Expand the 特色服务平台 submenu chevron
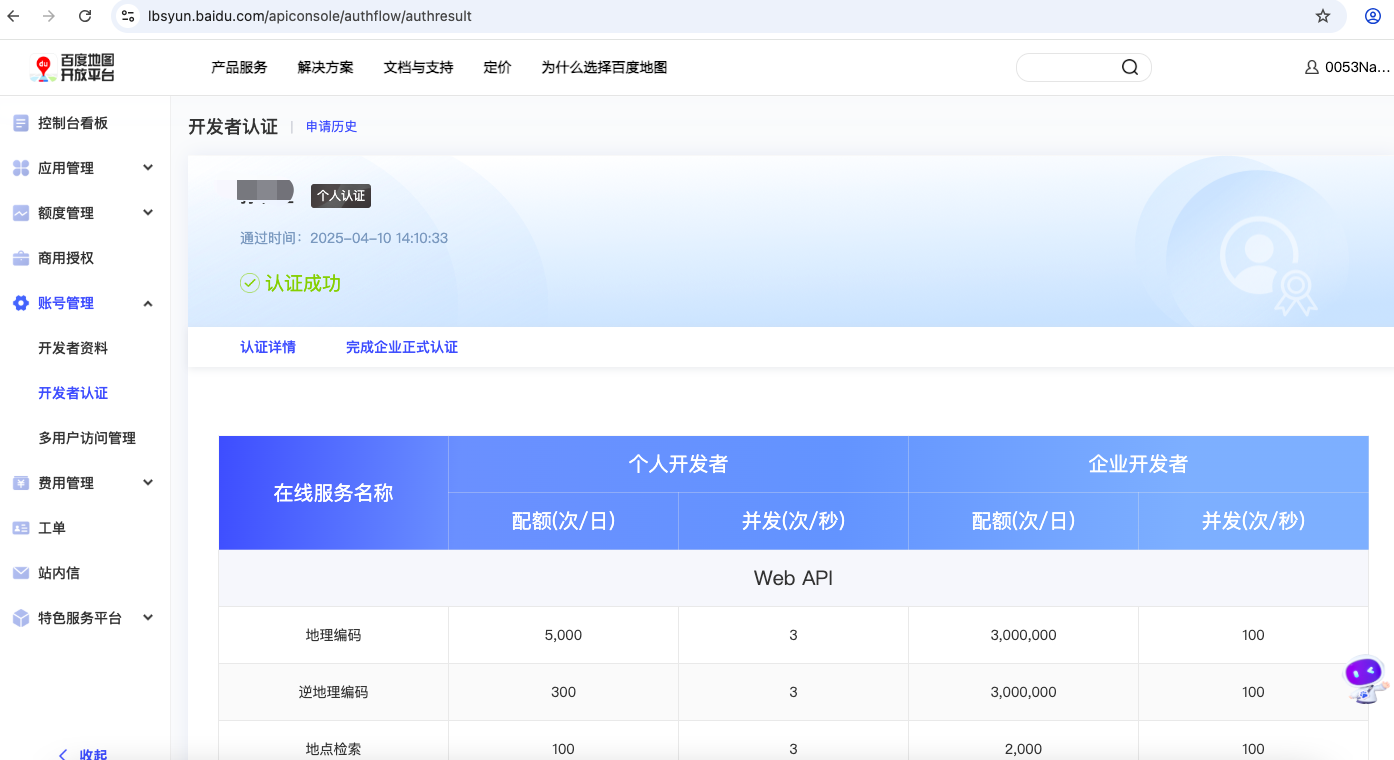The width and height of the screenshot is (1394, 760). click(148, 618)
